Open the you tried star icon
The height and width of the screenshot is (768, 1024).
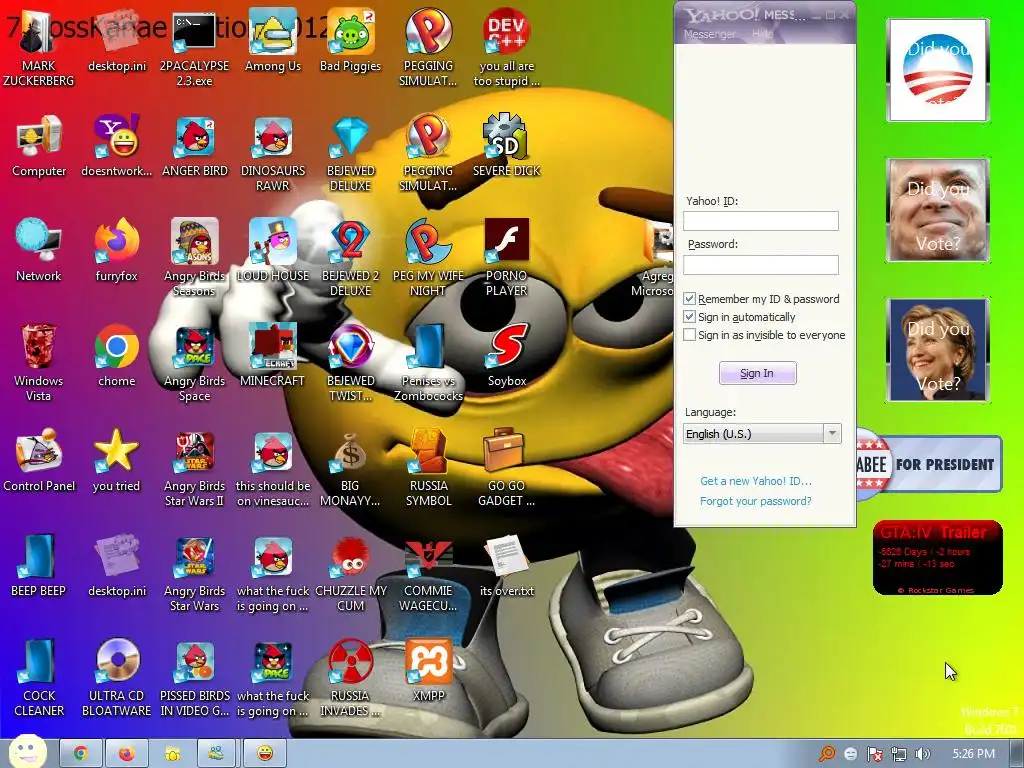(116, 461)
